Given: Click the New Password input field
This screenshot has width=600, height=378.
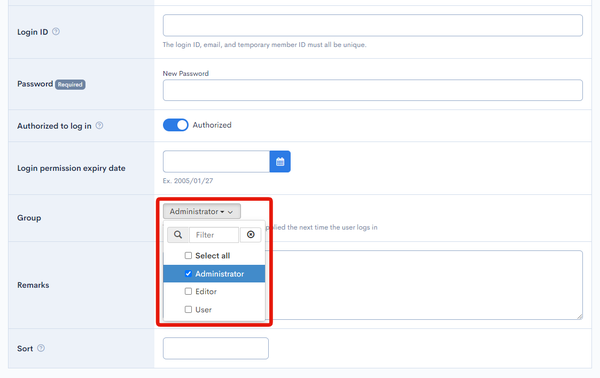Looking at the screenshot, I should pyautogui.click(x=373, y=90).
